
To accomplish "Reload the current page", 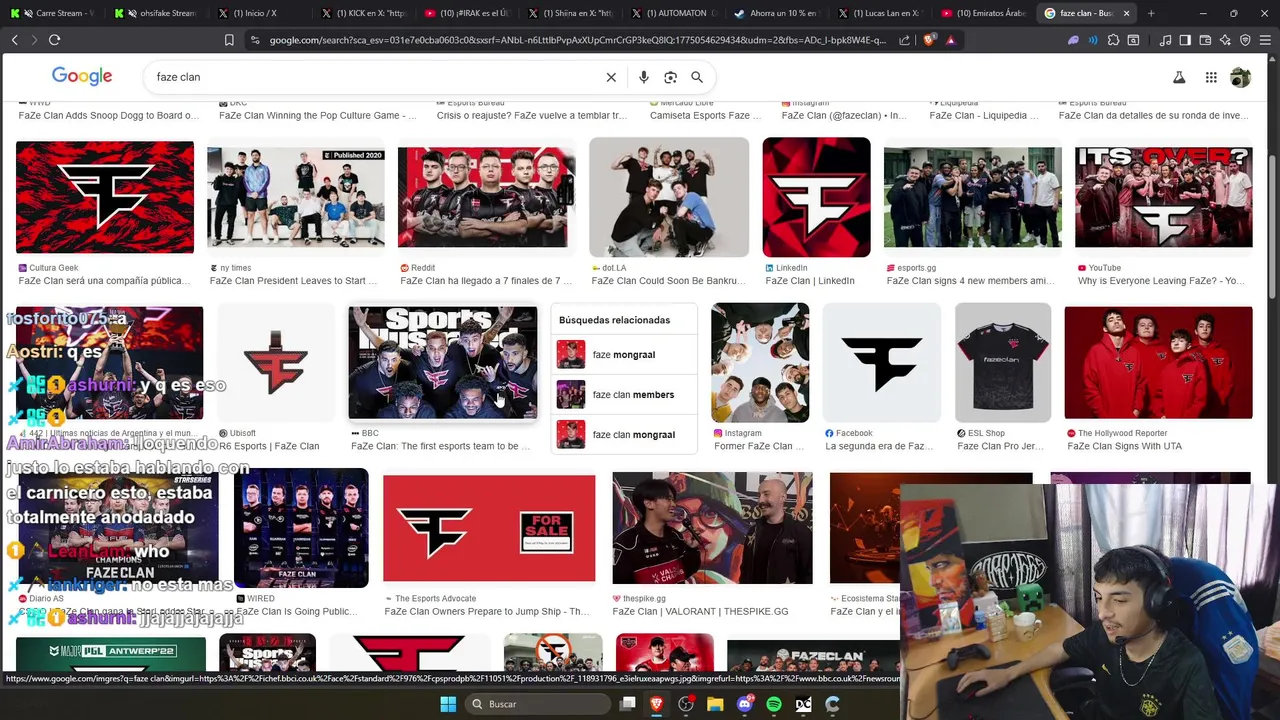I will coord(54,40).
